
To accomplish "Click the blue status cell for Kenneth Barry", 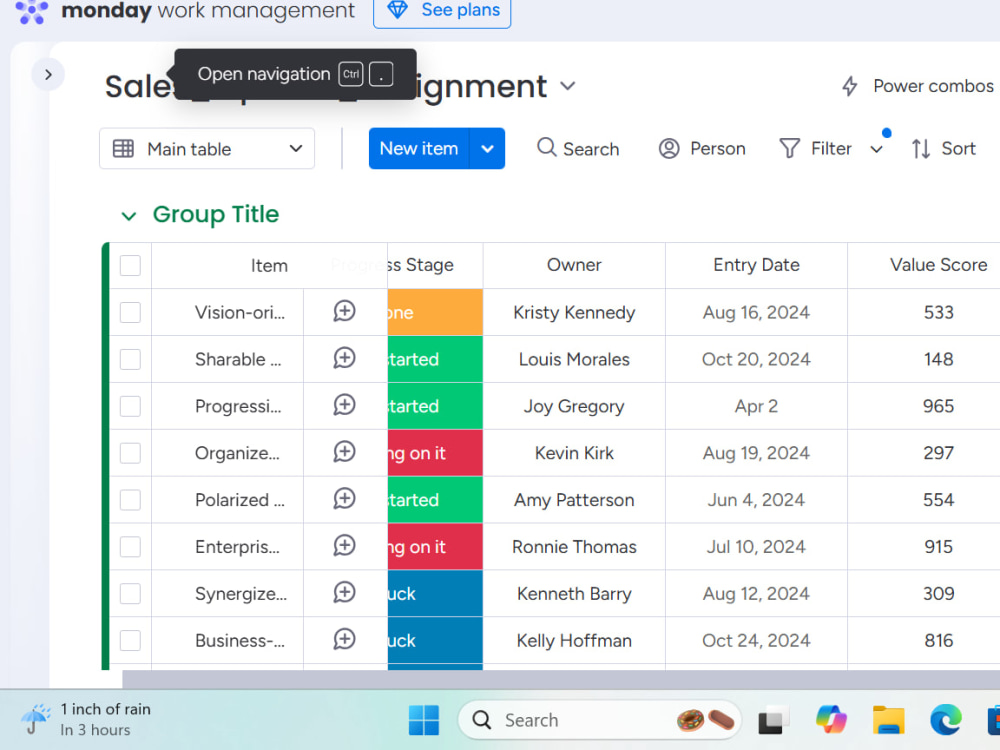I will pos(435,594).
